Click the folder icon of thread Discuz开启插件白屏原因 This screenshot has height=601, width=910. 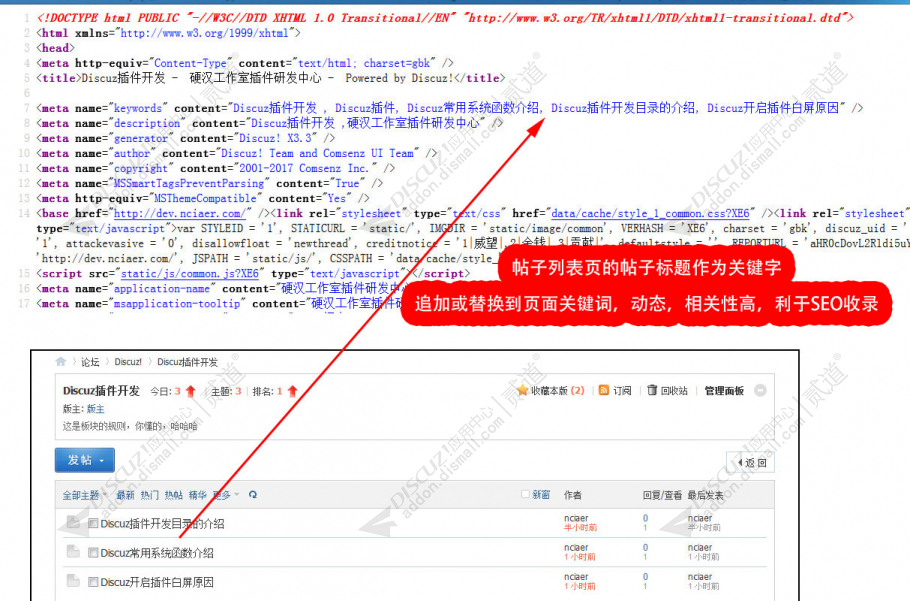click(x=73, y=580)
